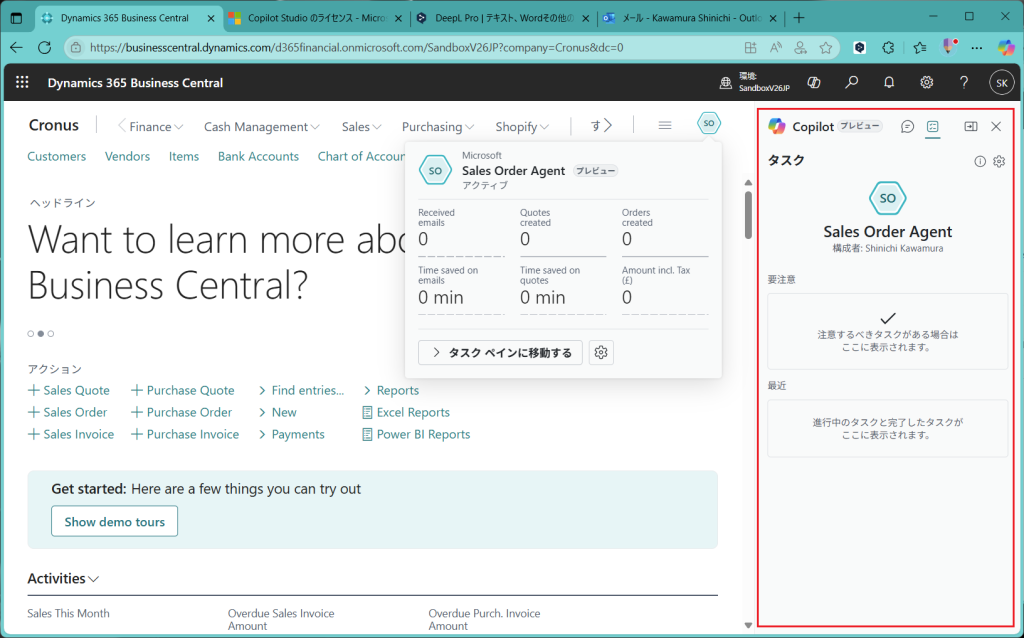Screen dimensions: 1024x638
Task: Click the Show demo tours button
Action: pyautogui.click(x=114, y=521)
